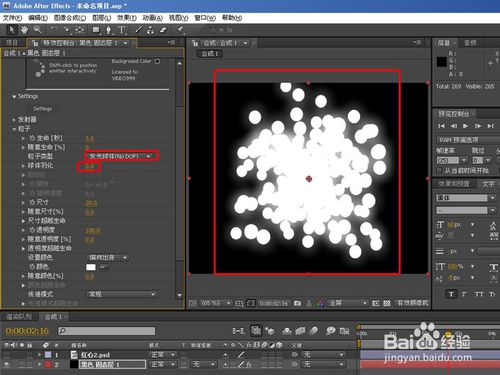Play the preview in 预览控制台
Image resolution: width=500 pixels, height=375 pixels.
click(466, 126)
